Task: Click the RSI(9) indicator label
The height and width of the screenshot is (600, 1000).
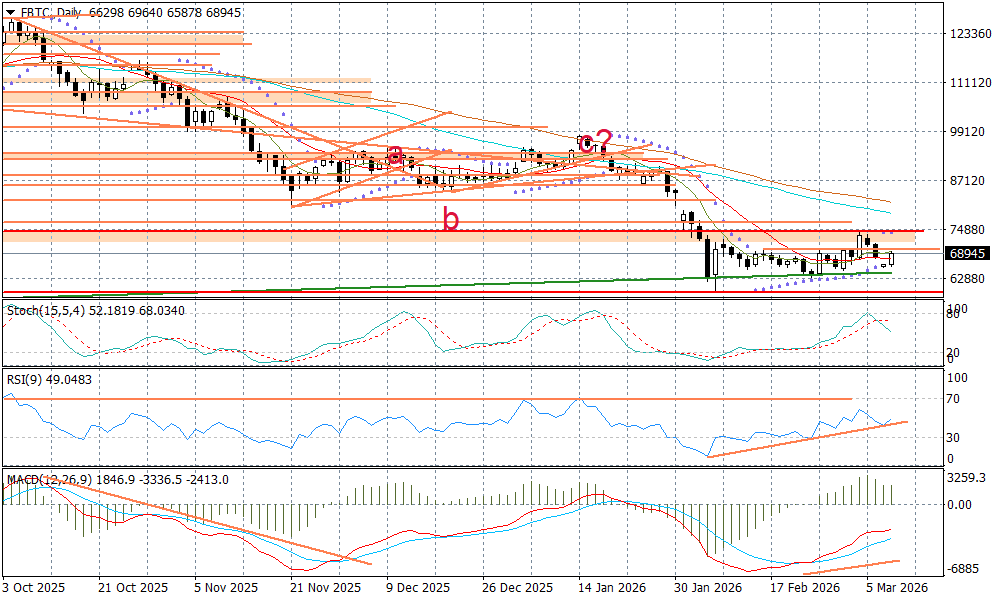Action: click(37, 380)
